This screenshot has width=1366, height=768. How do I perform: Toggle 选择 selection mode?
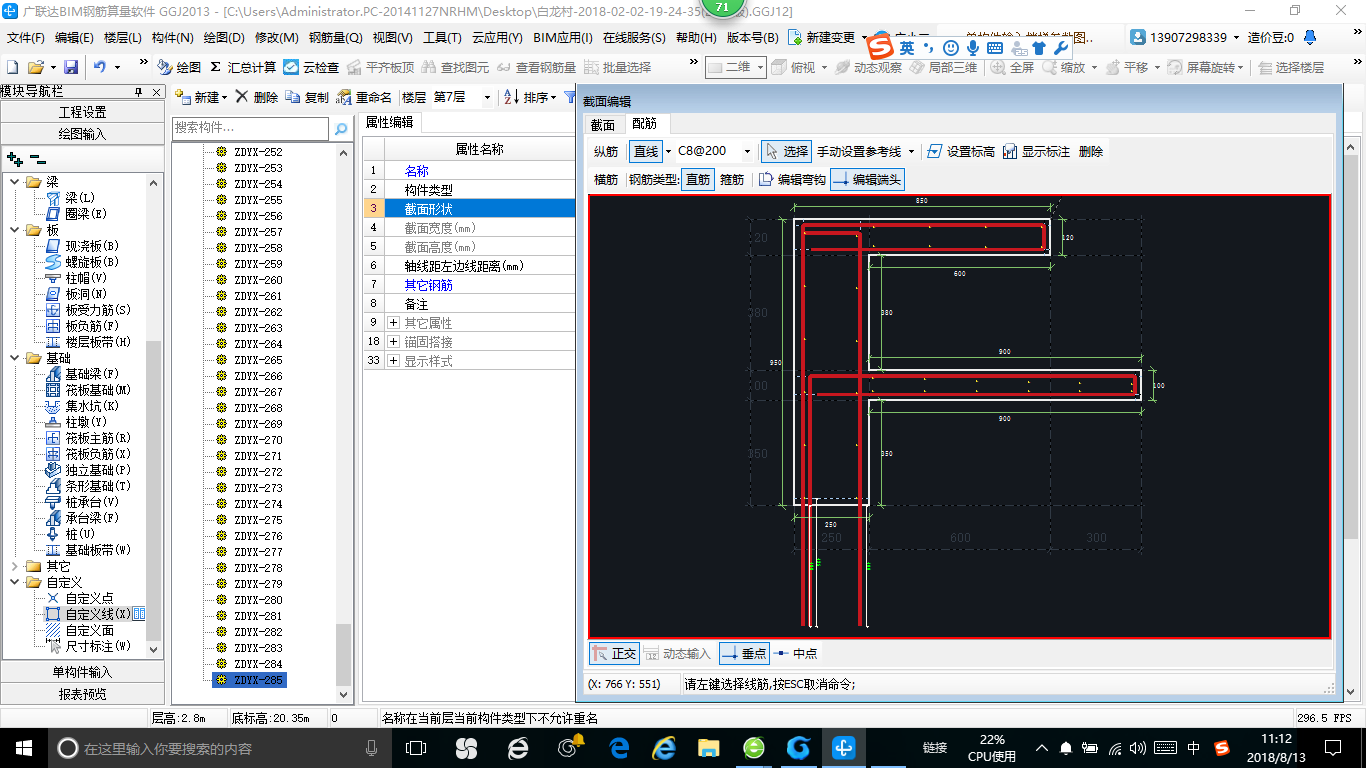click(785, 151)
